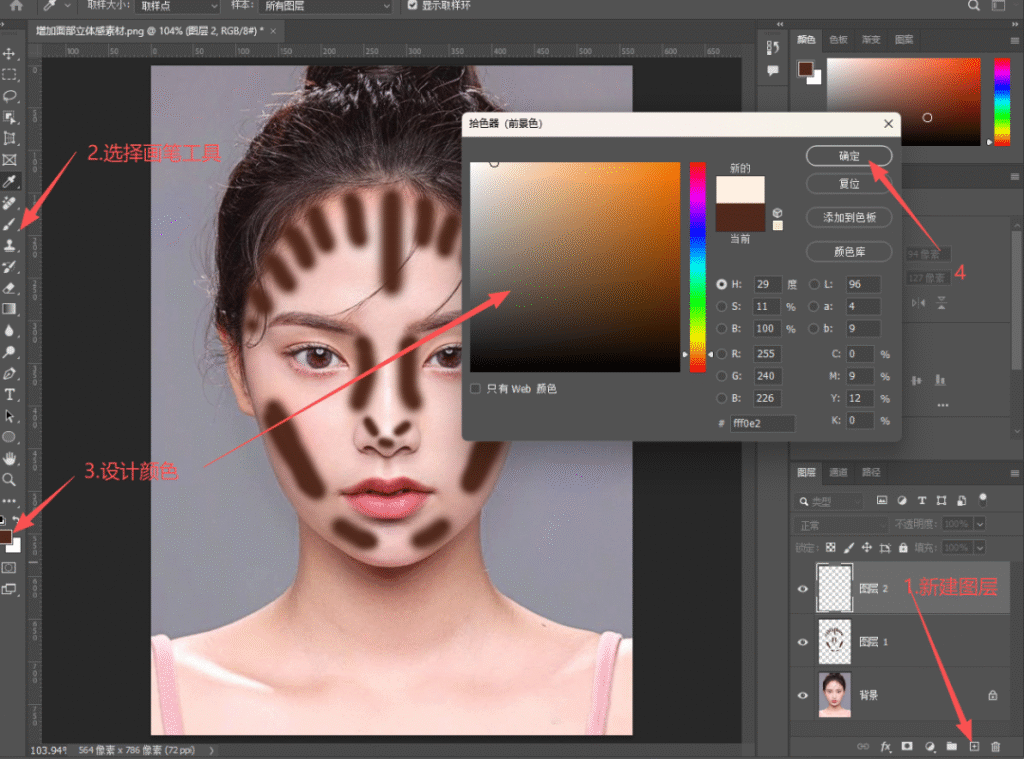Select the Brush tool
The image size is (1024, 759).
9,224
